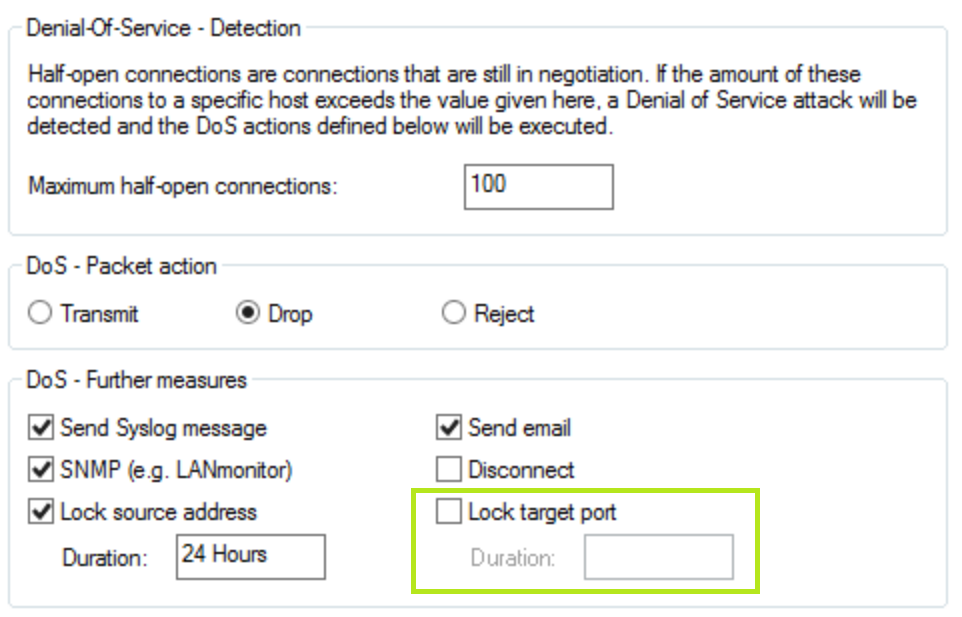Uncheck the Send email option

tap(449, 428)
